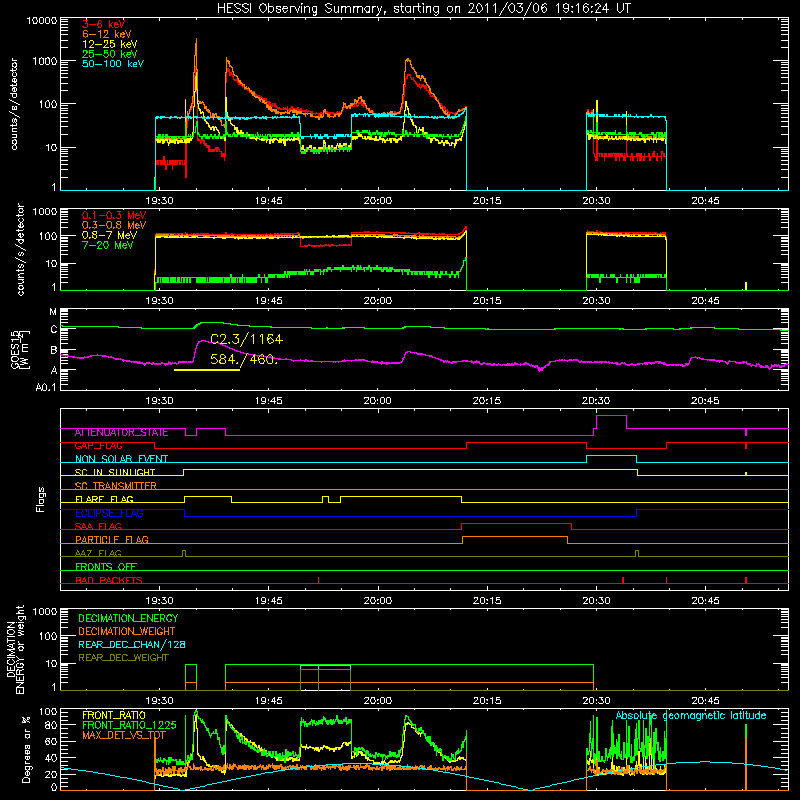The height and width of the screenshot is (800, 800).
Task: Click the C2.3/1164 flare annotation
Action: [x=246, y=339]
